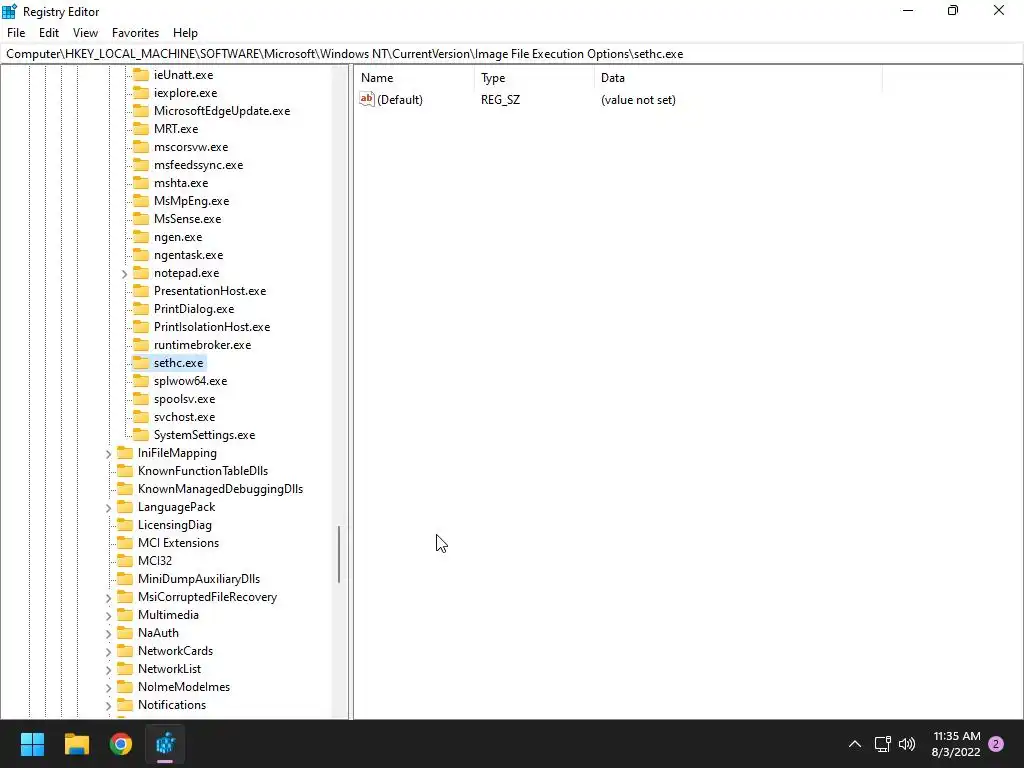Click the Registry Editor title bar icon
Screen dimensions: 1024x768
click(x=10, y=11)
